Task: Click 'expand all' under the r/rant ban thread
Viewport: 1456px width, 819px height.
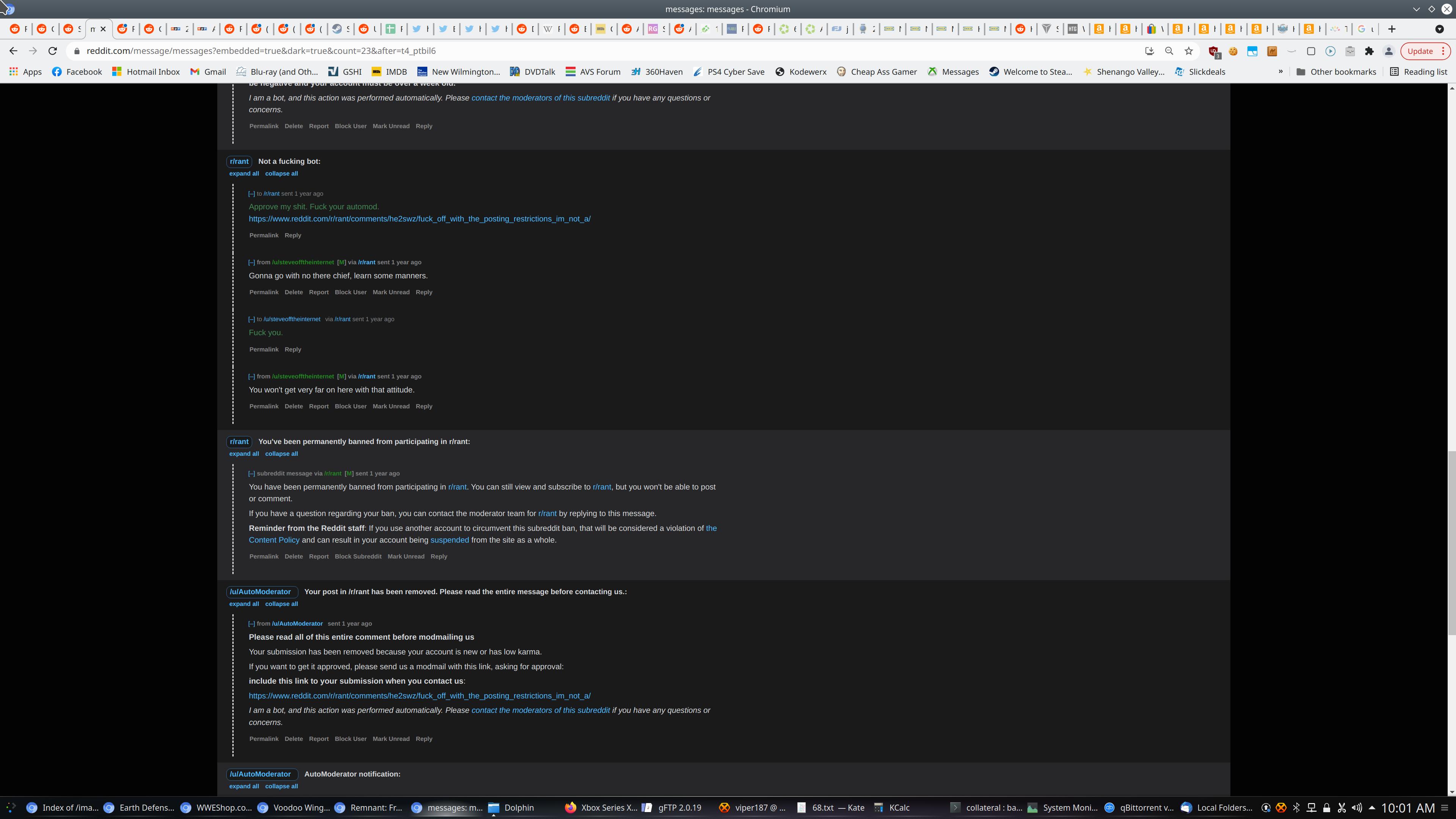Action: 243,454
